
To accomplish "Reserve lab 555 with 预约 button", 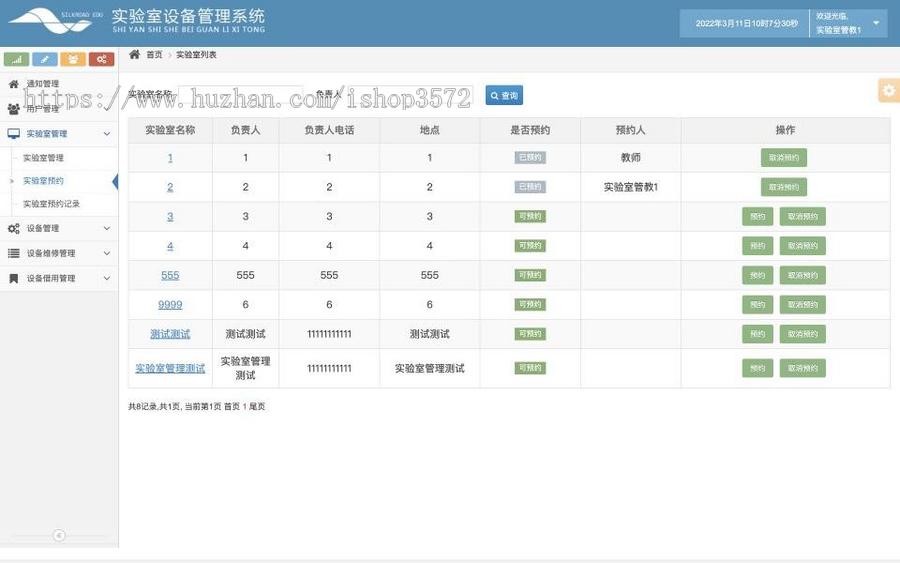I will (x=757, y=275).
